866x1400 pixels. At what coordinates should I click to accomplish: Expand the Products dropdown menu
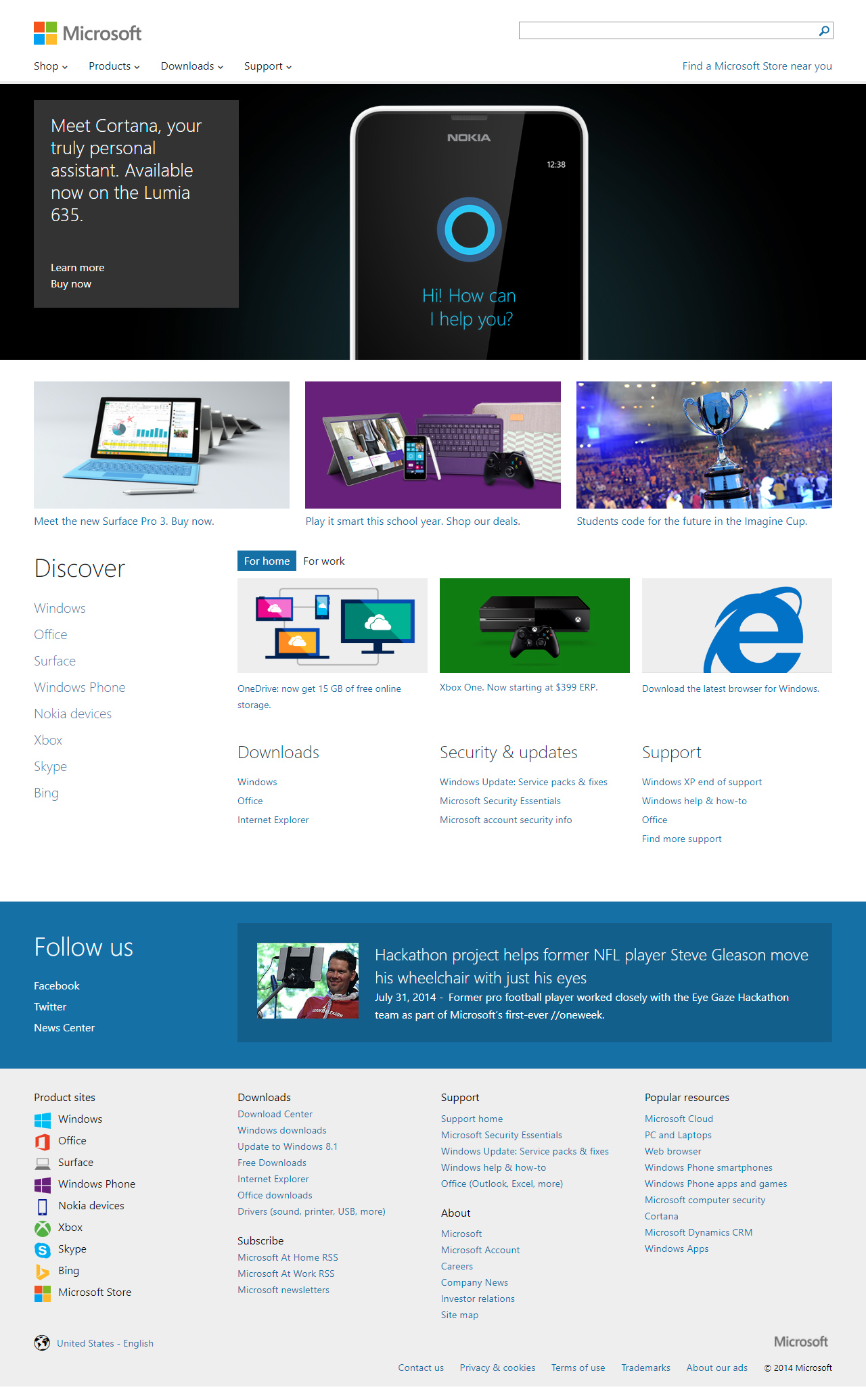[x=114, y=66]
